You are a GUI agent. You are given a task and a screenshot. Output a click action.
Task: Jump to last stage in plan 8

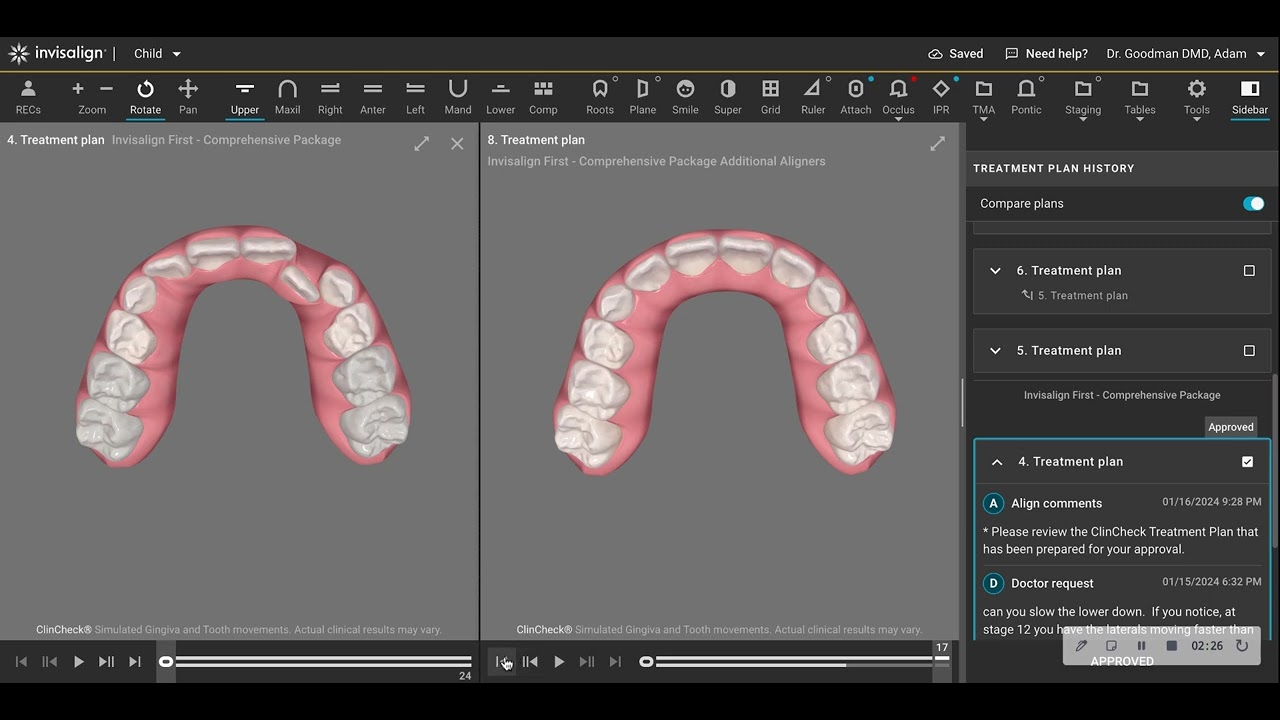pyautogui.click(x=615, y=662)
